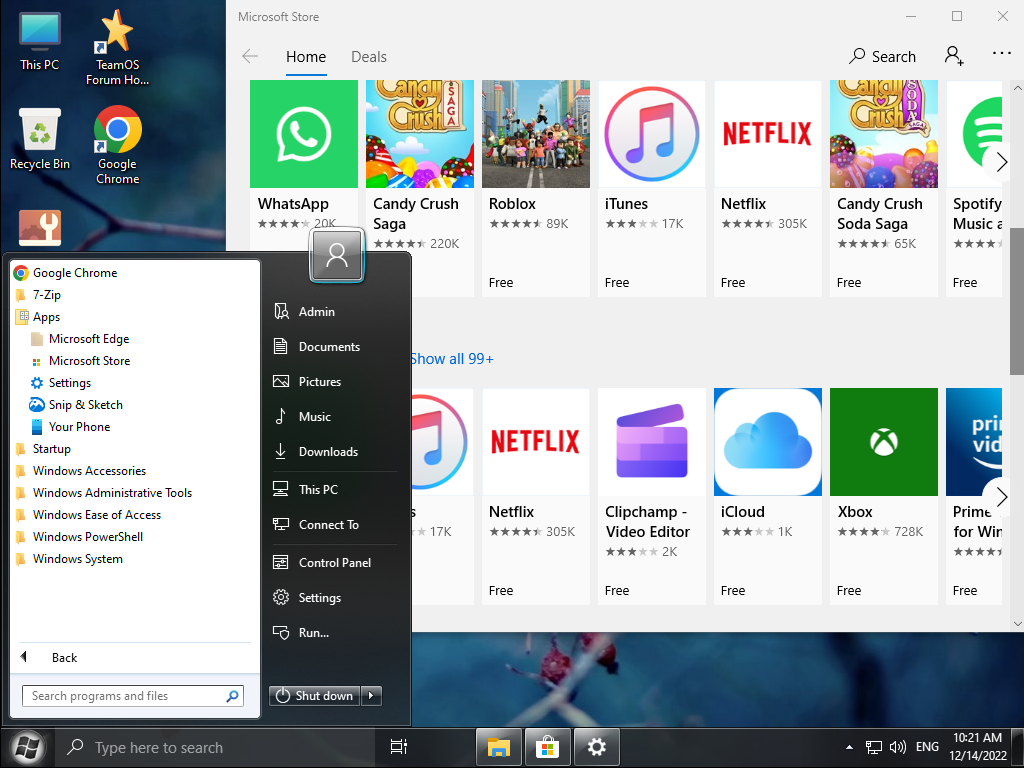Screen dimensions: 1024x768
Task: Click Back in the Start menu
Action: click(x=64, y=658)
